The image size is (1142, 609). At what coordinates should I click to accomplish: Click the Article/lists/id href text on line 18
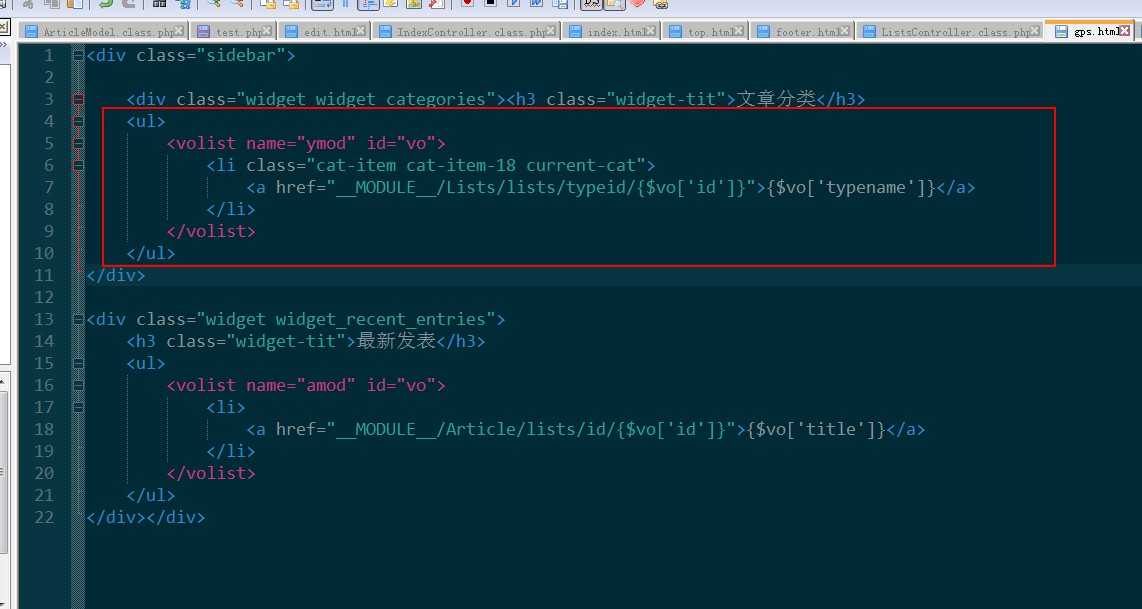point(531,429)
